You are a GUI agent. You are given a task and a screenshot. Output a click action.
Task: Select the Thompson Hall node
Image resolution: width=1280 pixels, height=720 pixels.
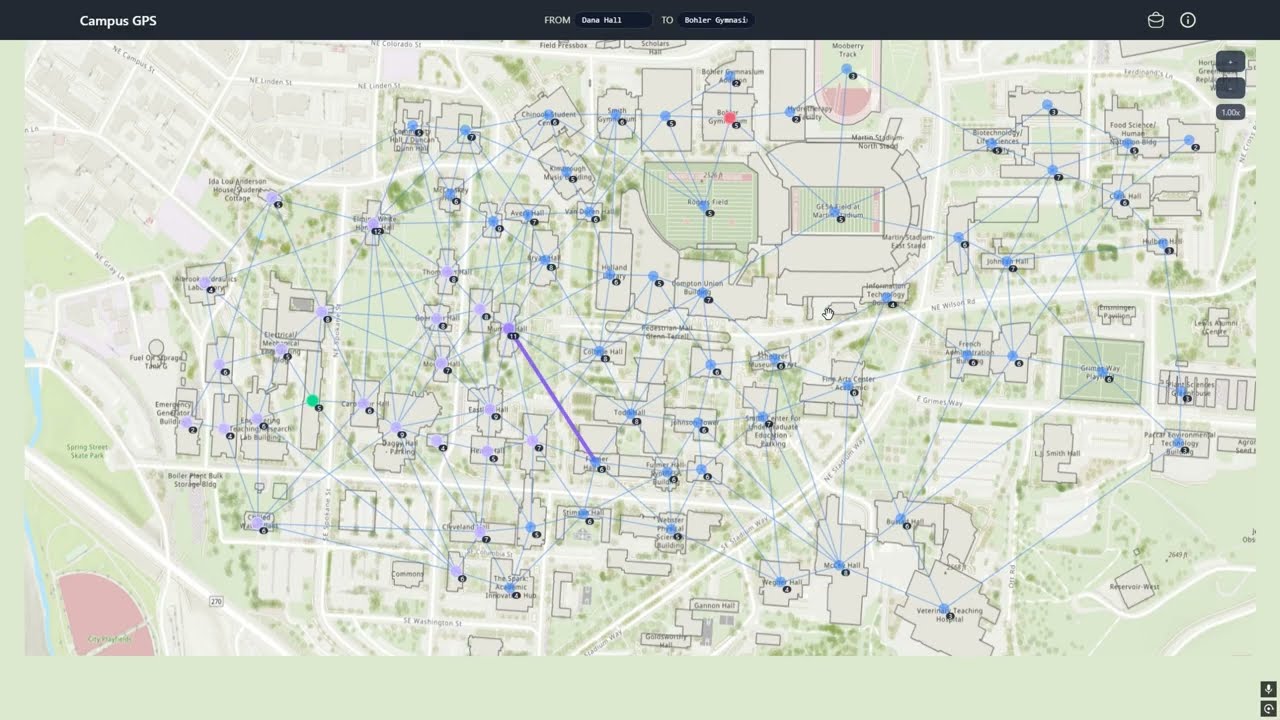pyautogui.click(x=447, y=272)
